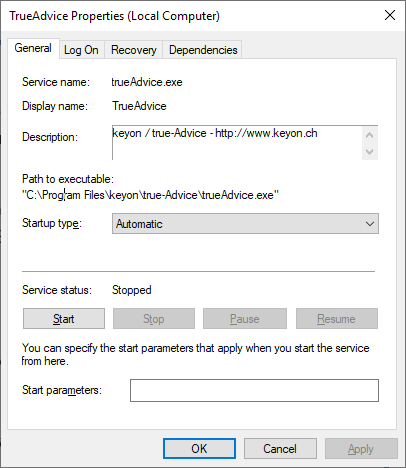Switch to the General tab
The image size is (406, 468).
(33, 49)
